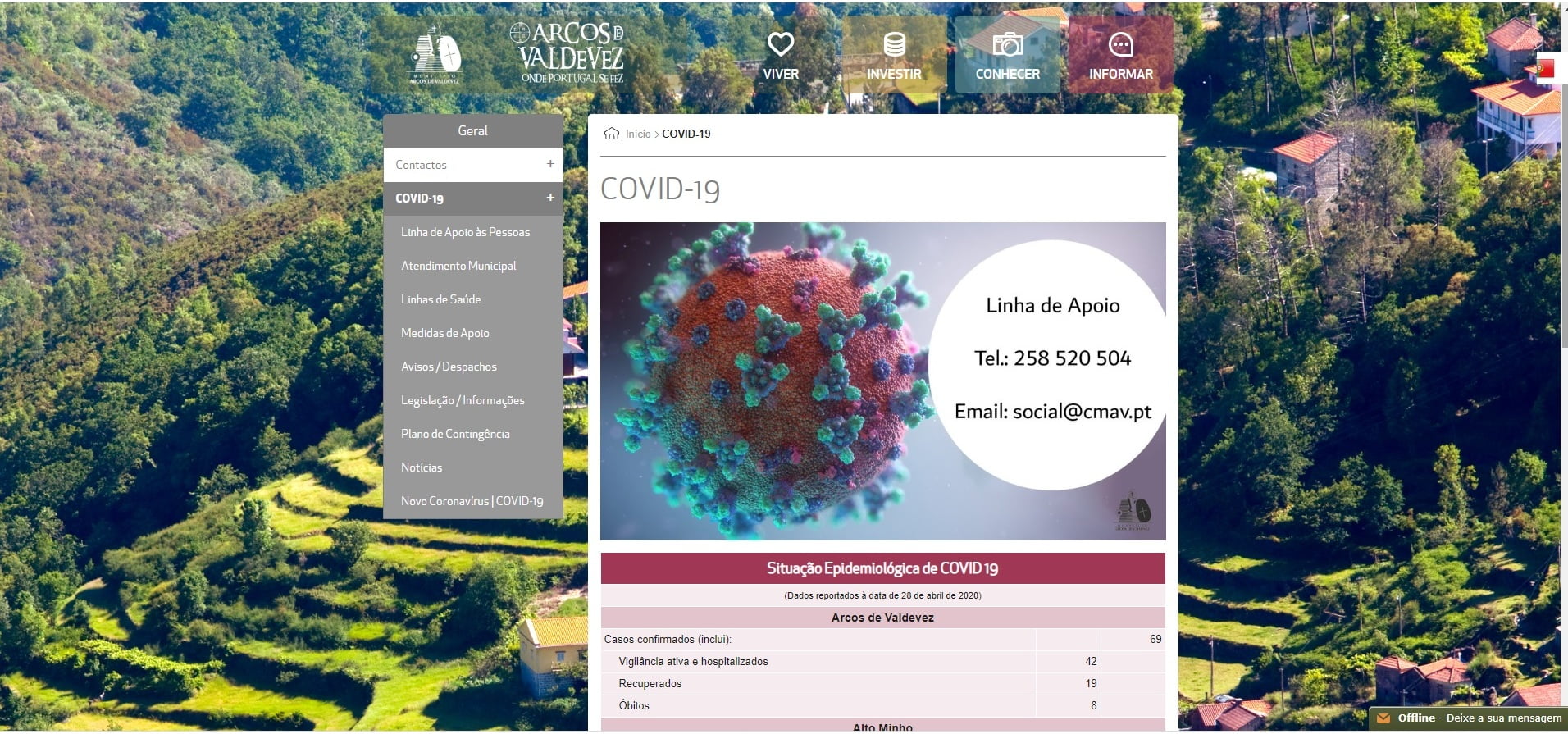Click the coronavirus Linha de Apoio banner
Screen dimensions: 1568x734
tap(882, 381)
